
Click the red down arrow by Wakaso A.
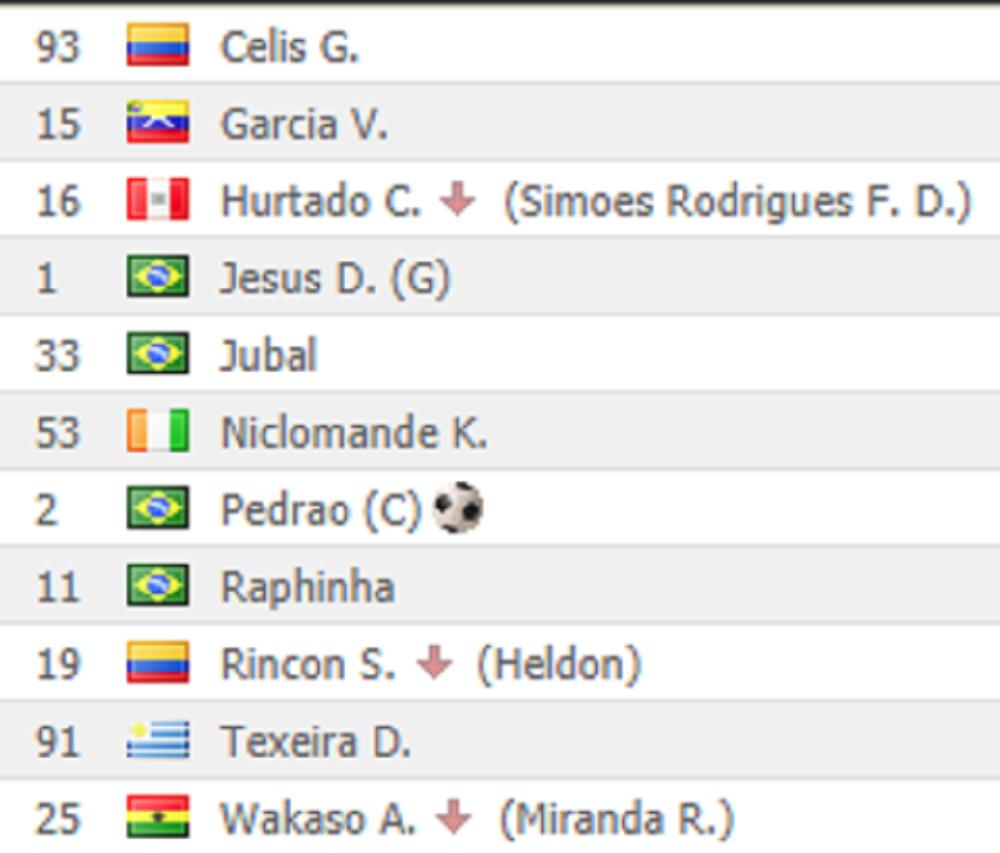click(453, 818)
